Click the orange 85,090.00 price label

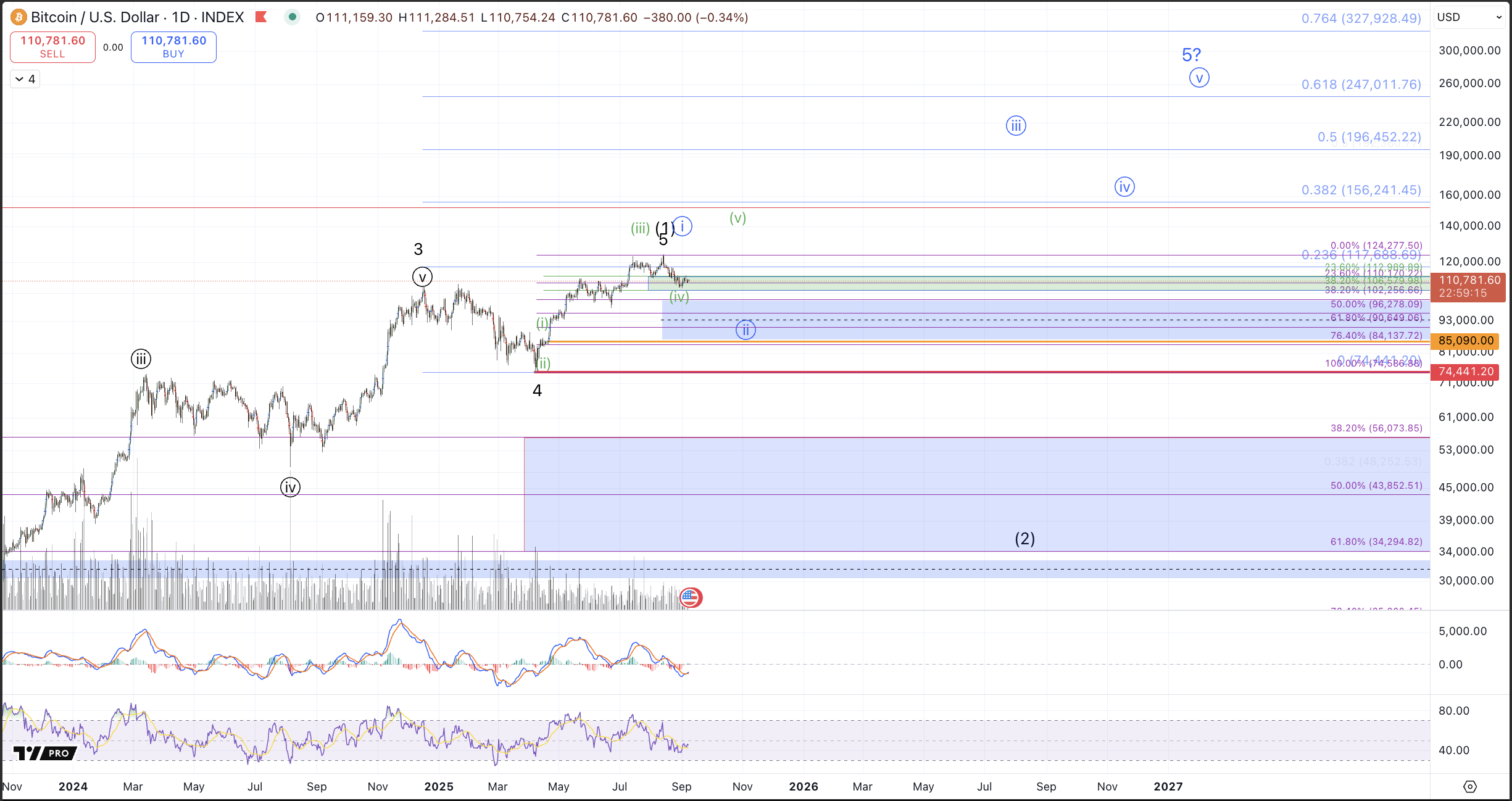[x=1466, y=341]
